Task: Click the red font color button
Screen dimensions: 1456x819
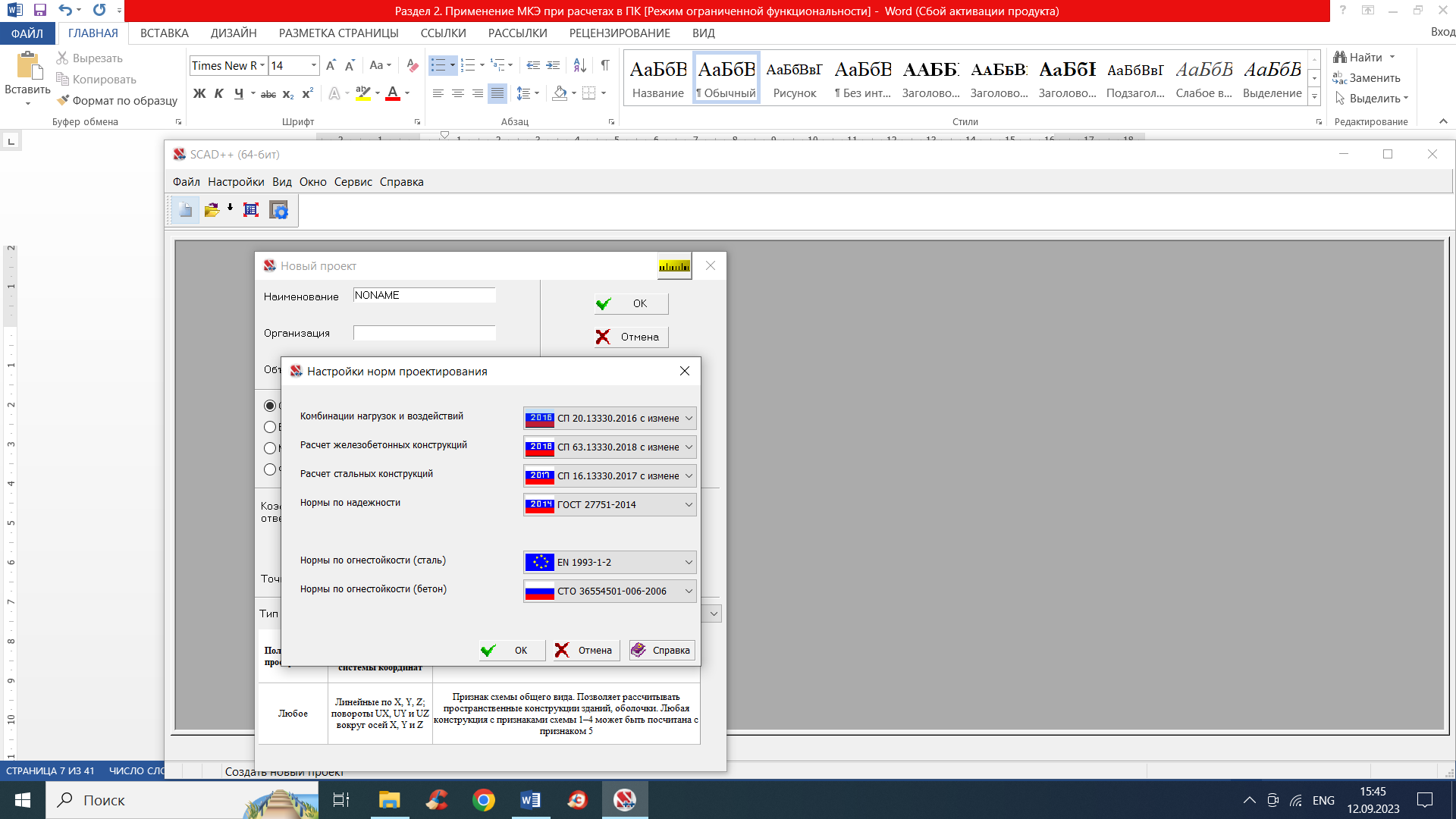Action: point(393,94)
